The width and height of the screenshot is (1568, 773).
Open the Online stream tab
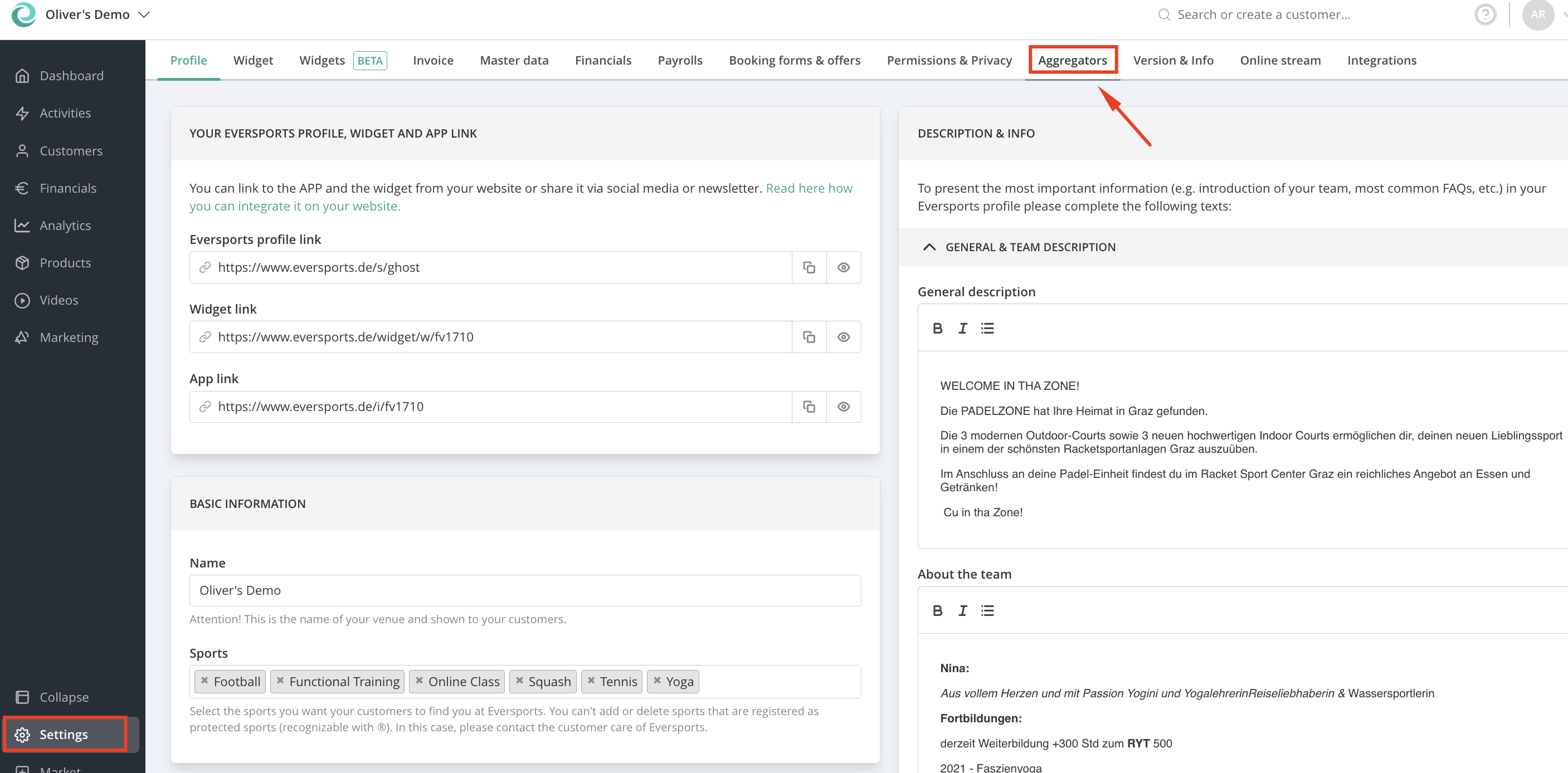point(1280,60)
